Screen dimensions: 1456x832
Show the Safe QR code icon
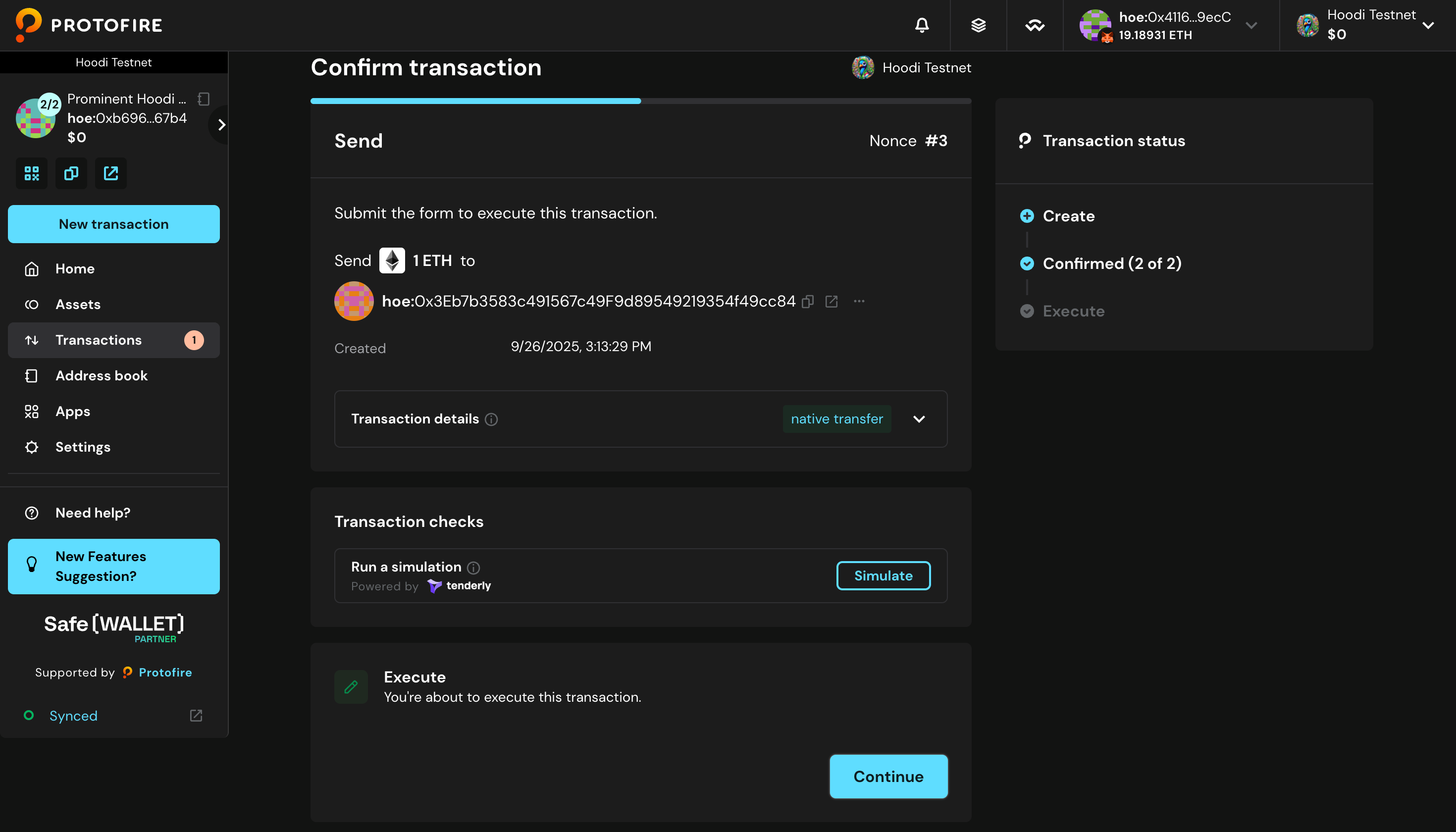pyautogui.click(x=31, y=173)
